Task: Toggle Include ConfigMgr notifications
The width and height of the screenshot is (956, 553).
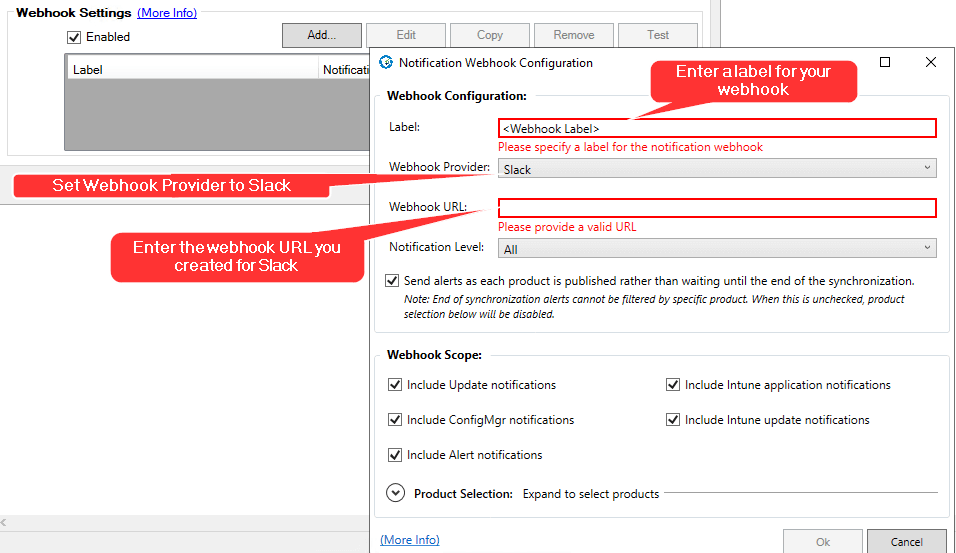Action: coord(394,419)
